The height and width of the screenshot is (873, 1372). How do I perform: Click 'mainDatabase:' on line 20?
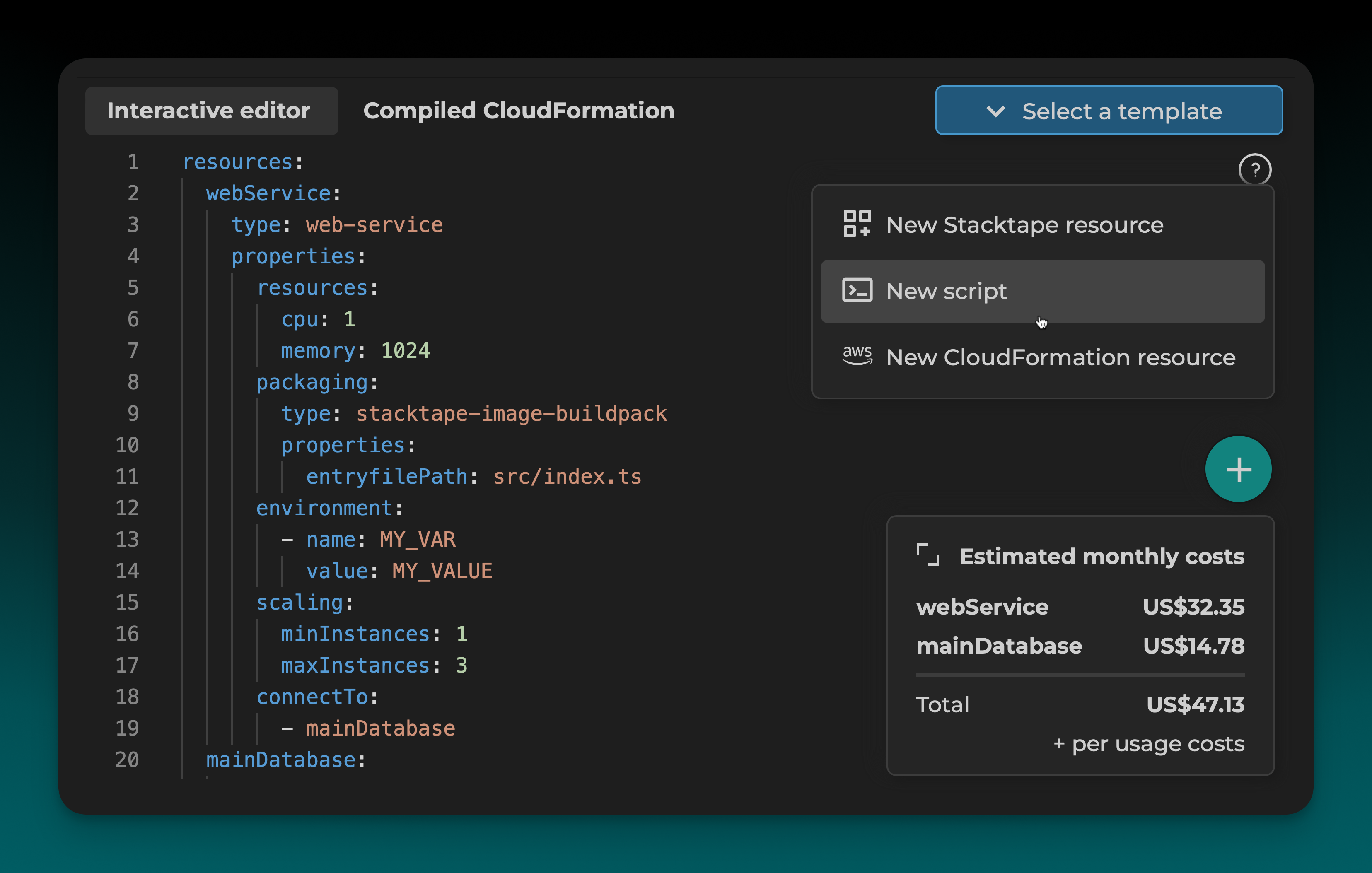286,760
